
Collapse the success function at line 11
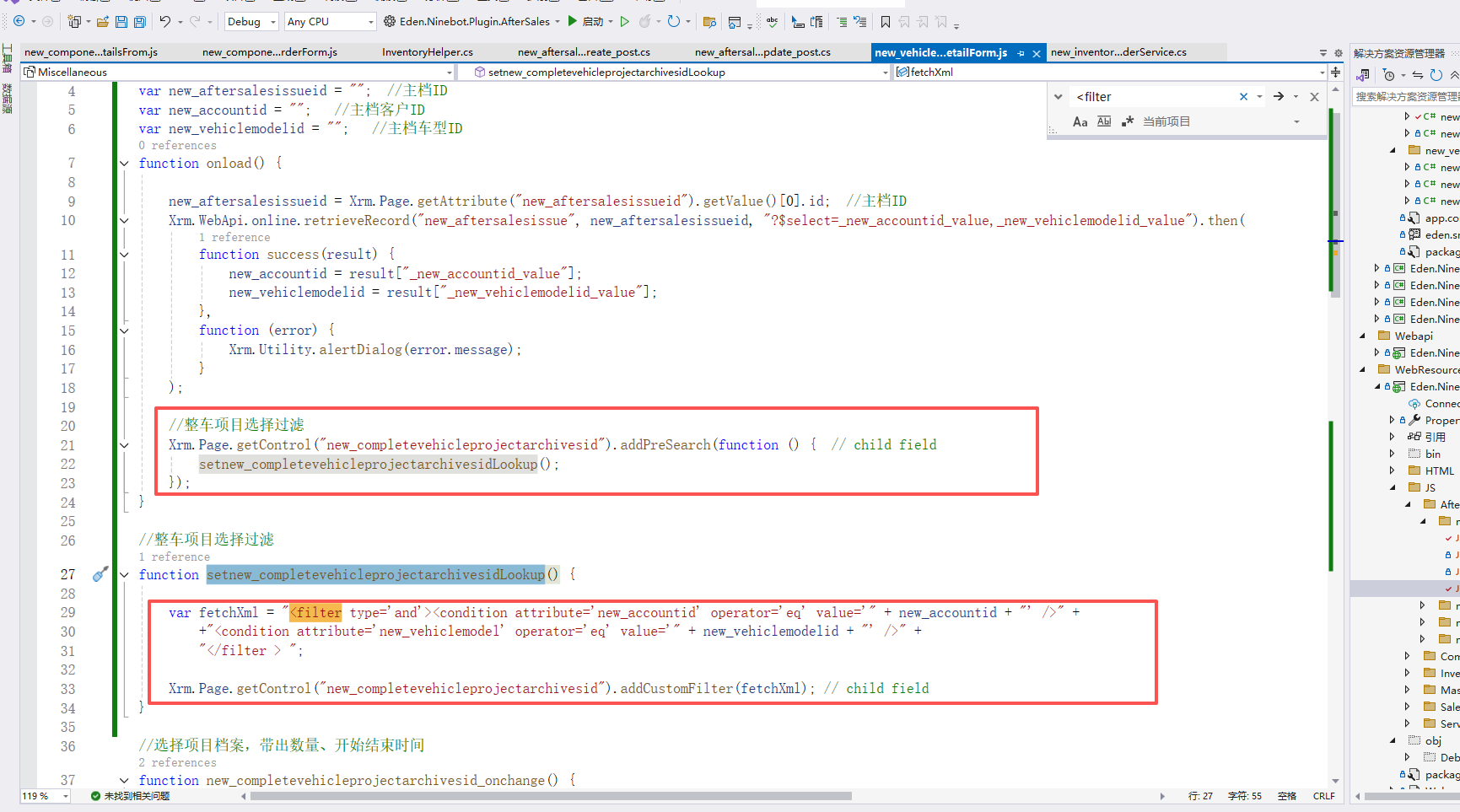(124, 255)
